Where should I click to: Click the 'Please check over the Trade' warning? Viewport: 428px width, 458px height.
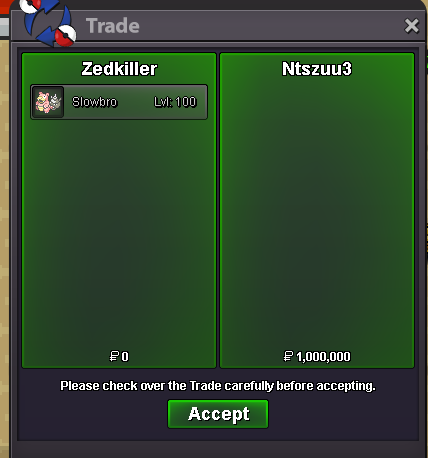pyautogui.click(x=218, y=386)
